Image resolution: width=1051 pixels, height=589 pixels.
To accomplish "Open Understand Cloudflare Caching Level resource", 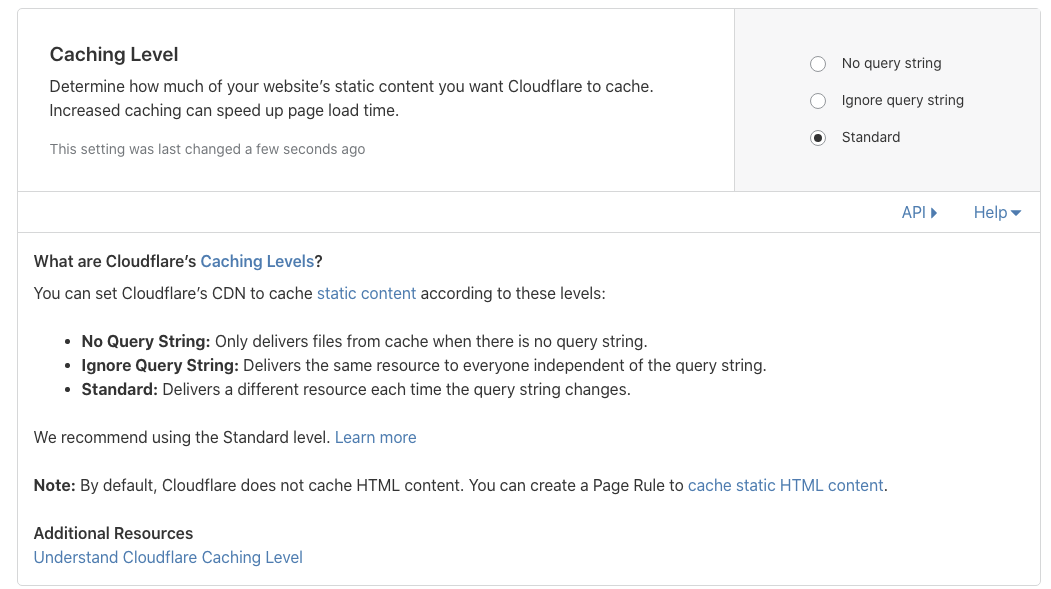I will coord(168,557).
